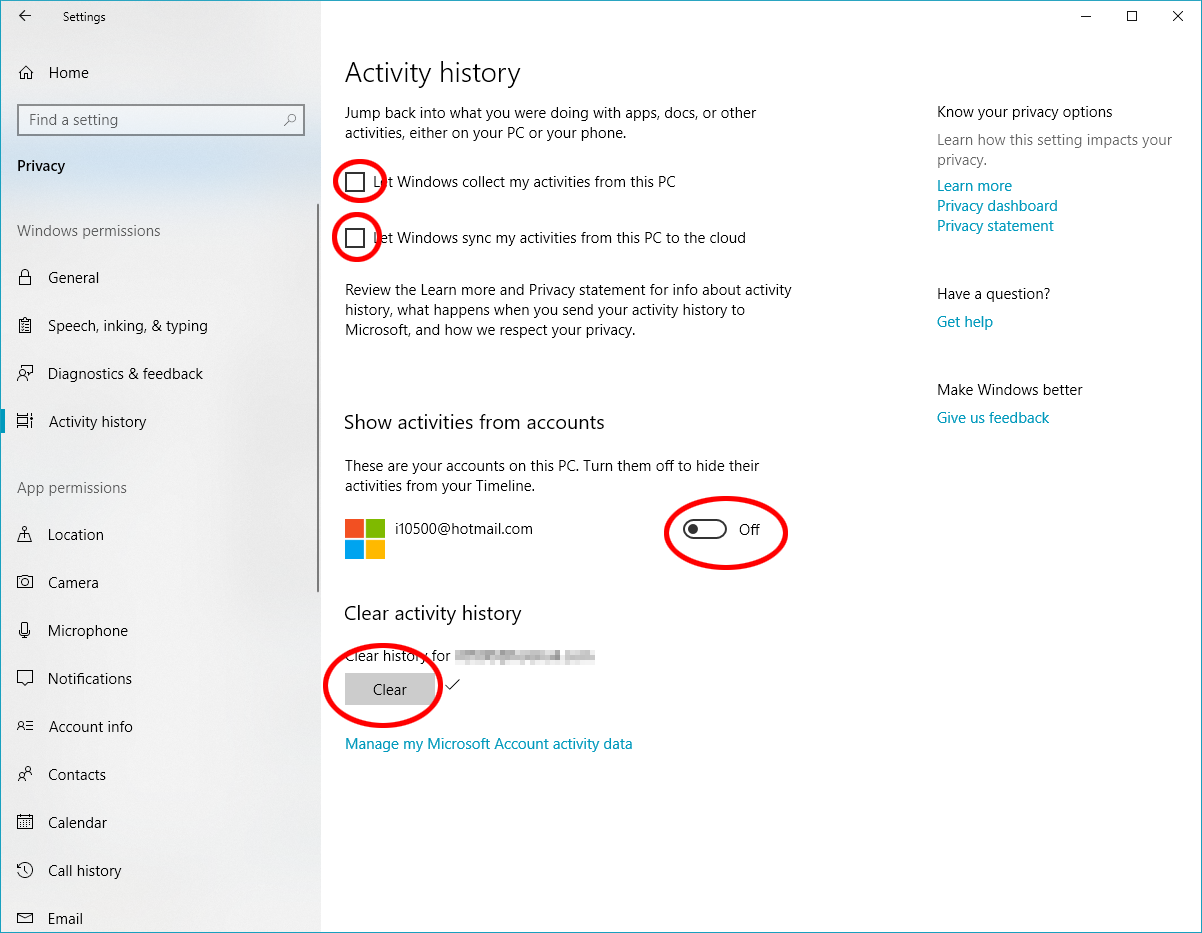The width and height of the screenshot is (1202, 933).
Task: Follow 'Manage my Microsoft Account activity data'
Action: pos(488,743)
